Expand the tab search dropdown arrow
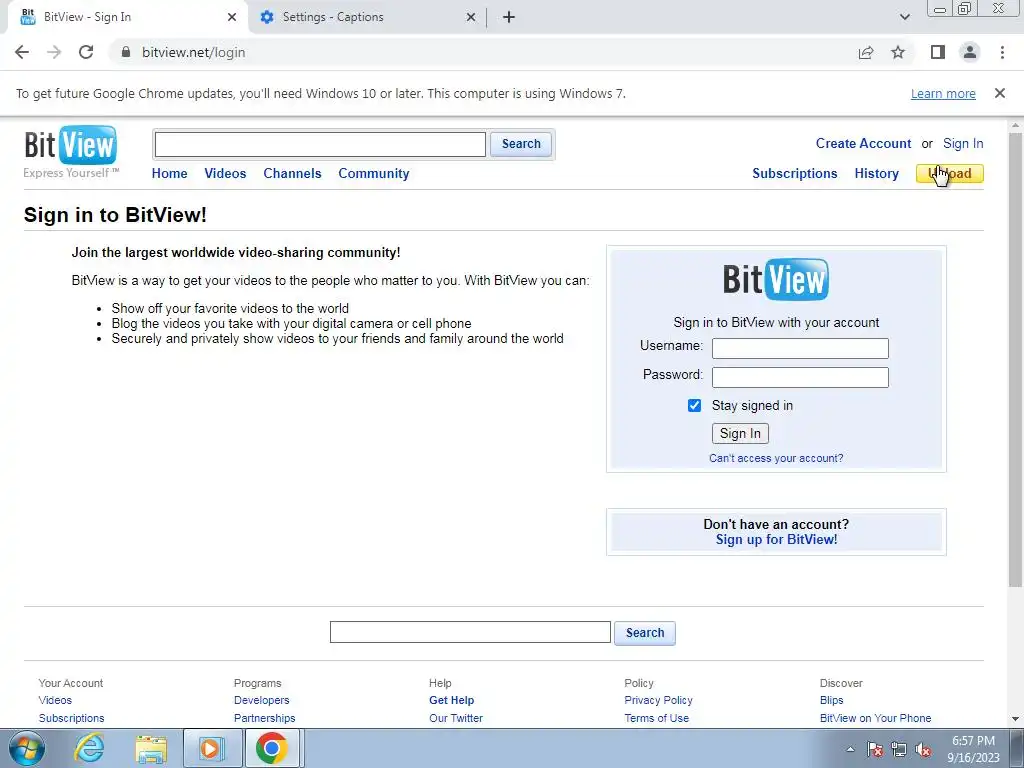The image size is (1024, 768). (904, 17)
